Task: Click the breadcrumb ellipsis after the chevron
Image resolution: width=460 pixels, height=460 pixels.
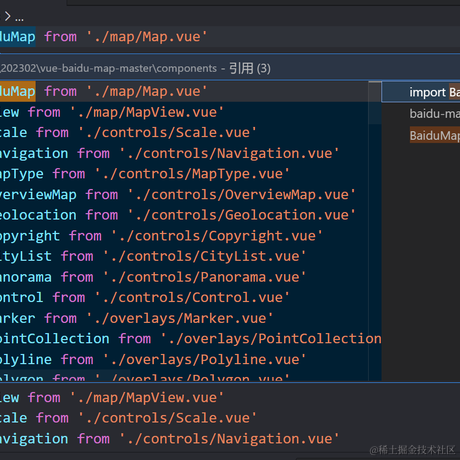Action: (19, 19)
